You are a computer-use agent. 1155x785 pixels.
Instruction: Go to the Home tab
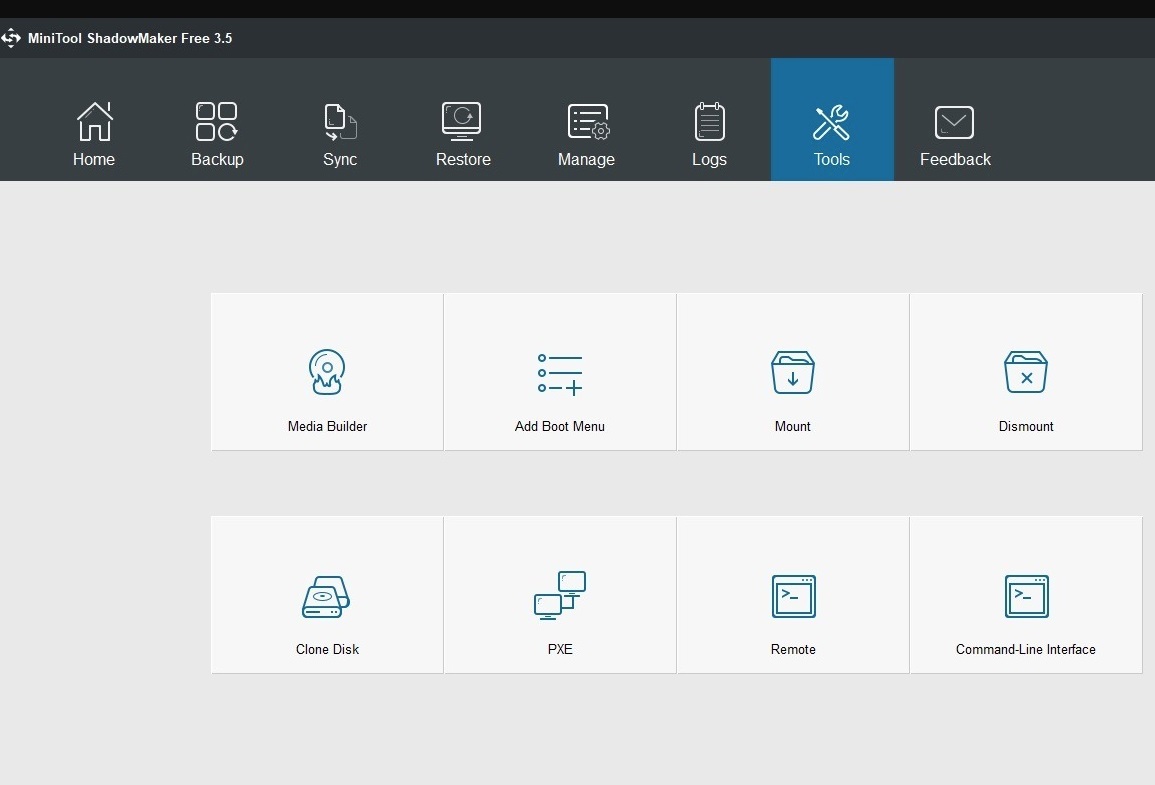94,133
